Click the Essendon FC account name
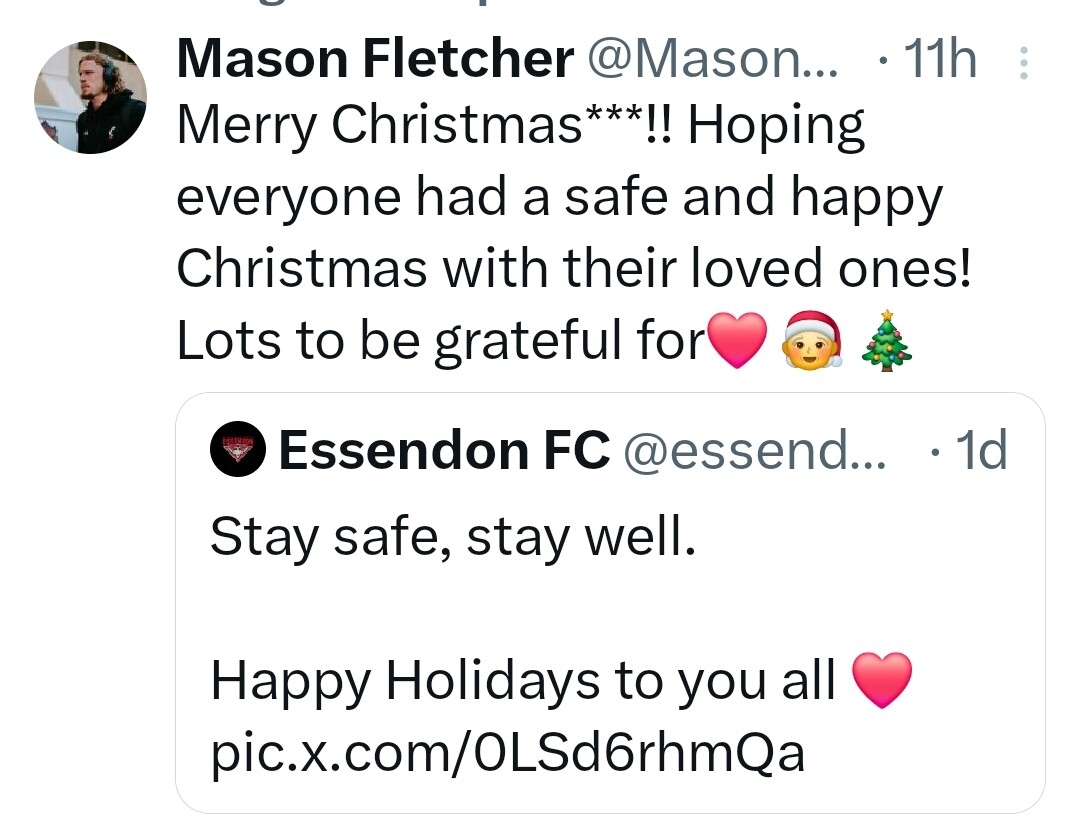 444,450
